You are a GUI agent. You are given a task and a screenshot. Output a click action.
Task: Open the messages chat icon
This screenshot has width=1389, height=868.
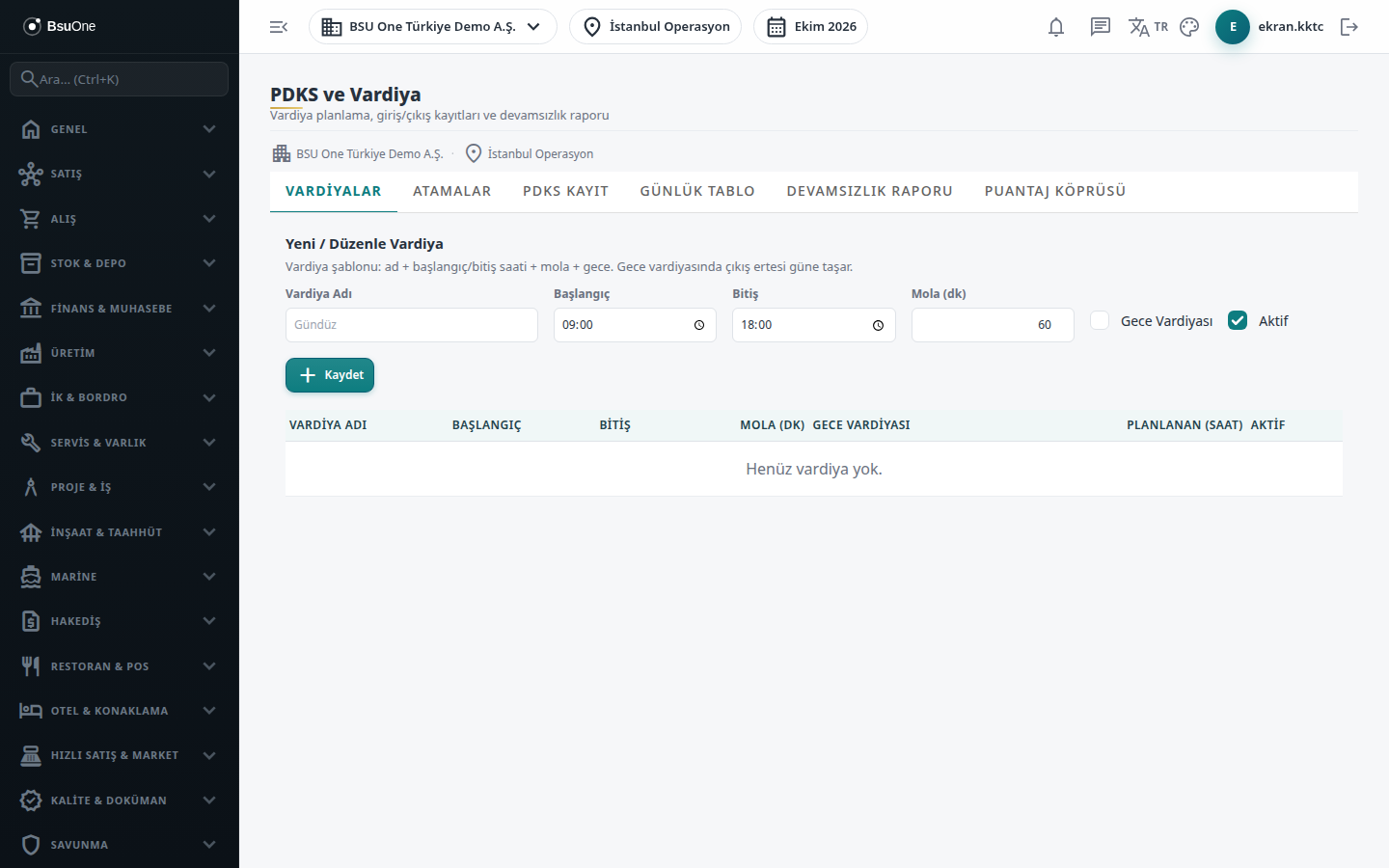coord(1101,27)
